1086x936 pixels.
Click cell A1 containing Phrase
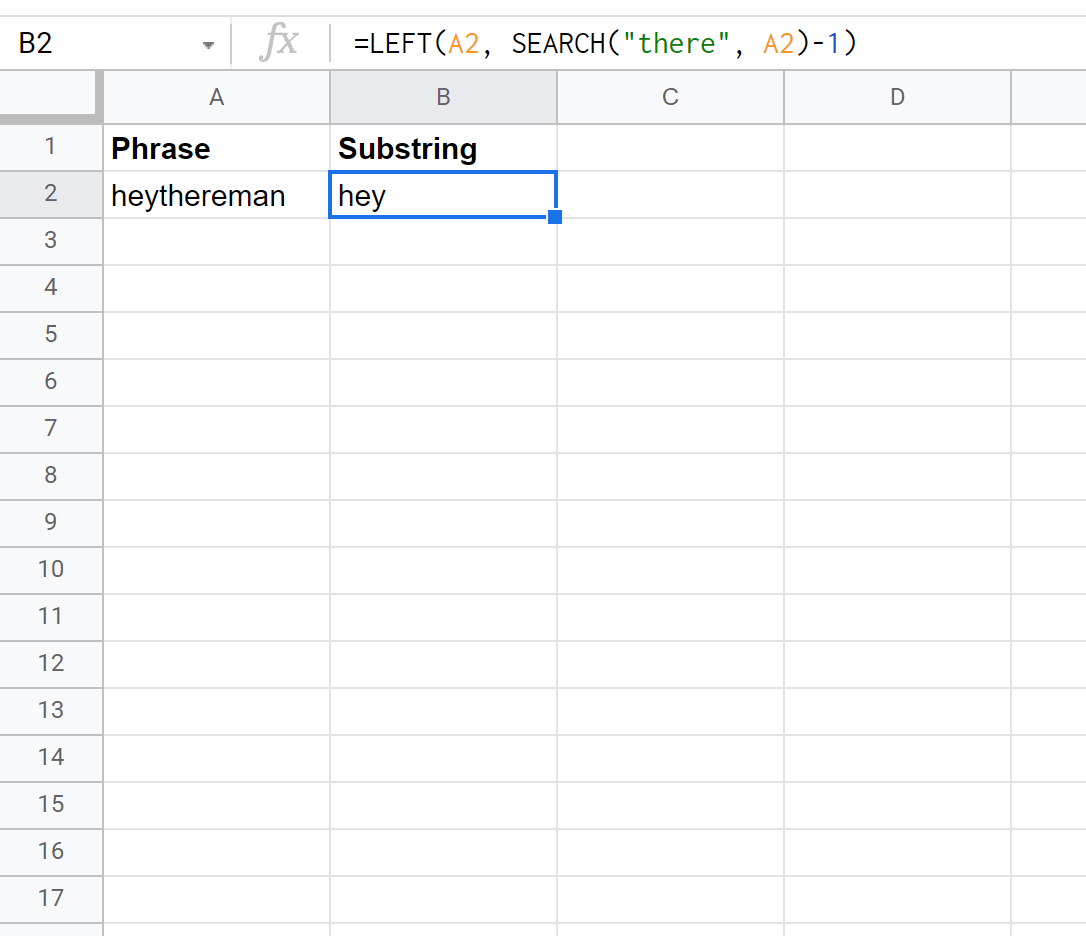click(216, 148)
